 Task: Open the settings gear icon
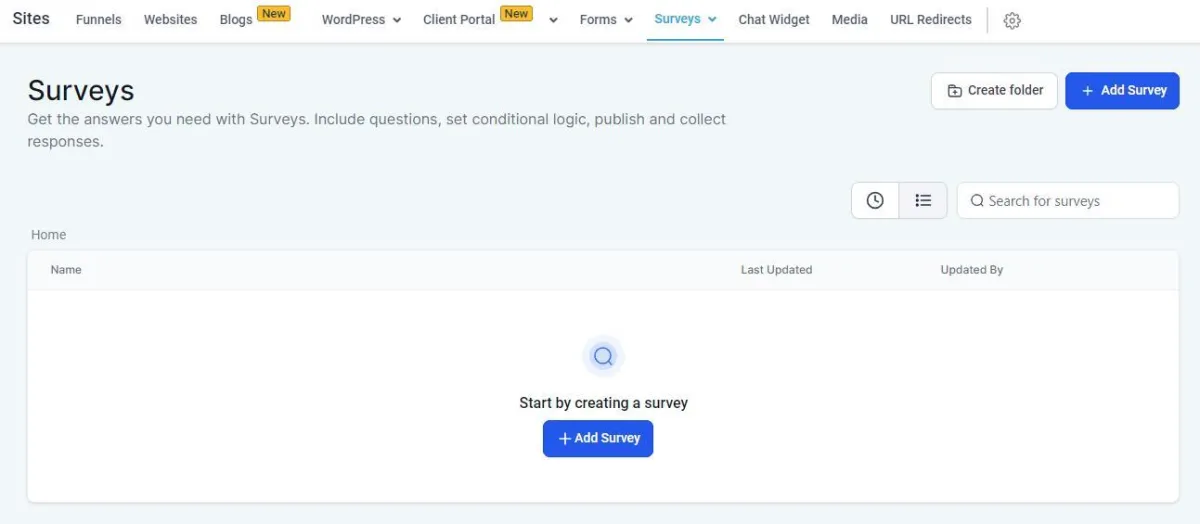click(1012, 20)
